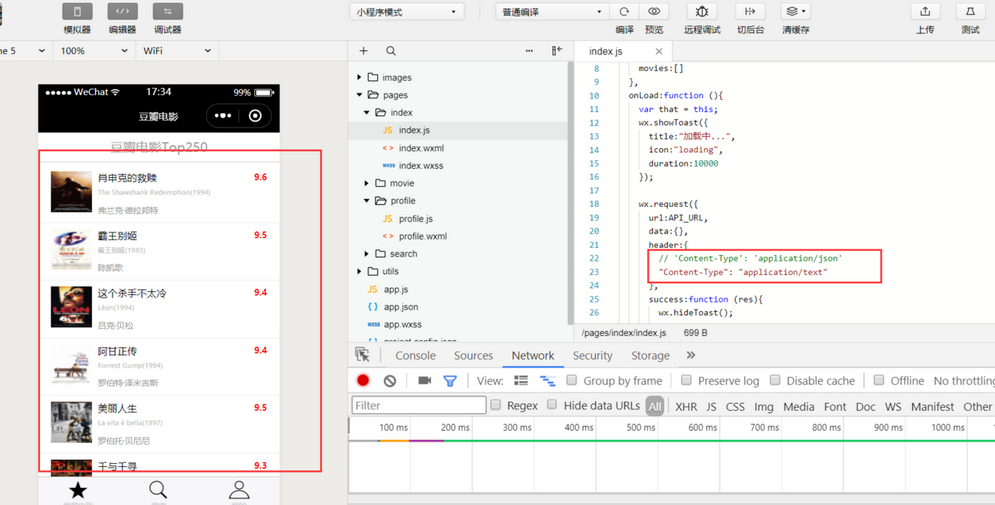Tap the search tab icon in simulator
Image resolution: width=995 pixels, height=505 pixels.
[x=158, y=489]
